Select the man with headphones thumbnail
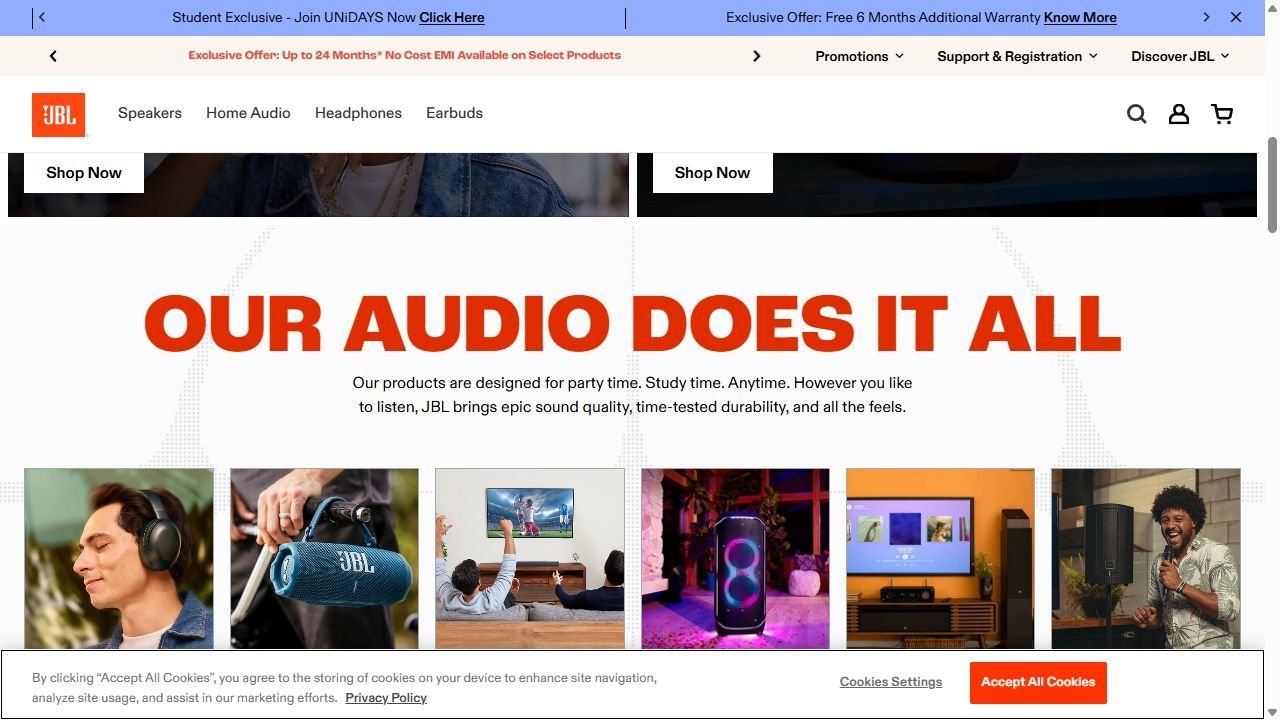 click(x=119, y=558)
